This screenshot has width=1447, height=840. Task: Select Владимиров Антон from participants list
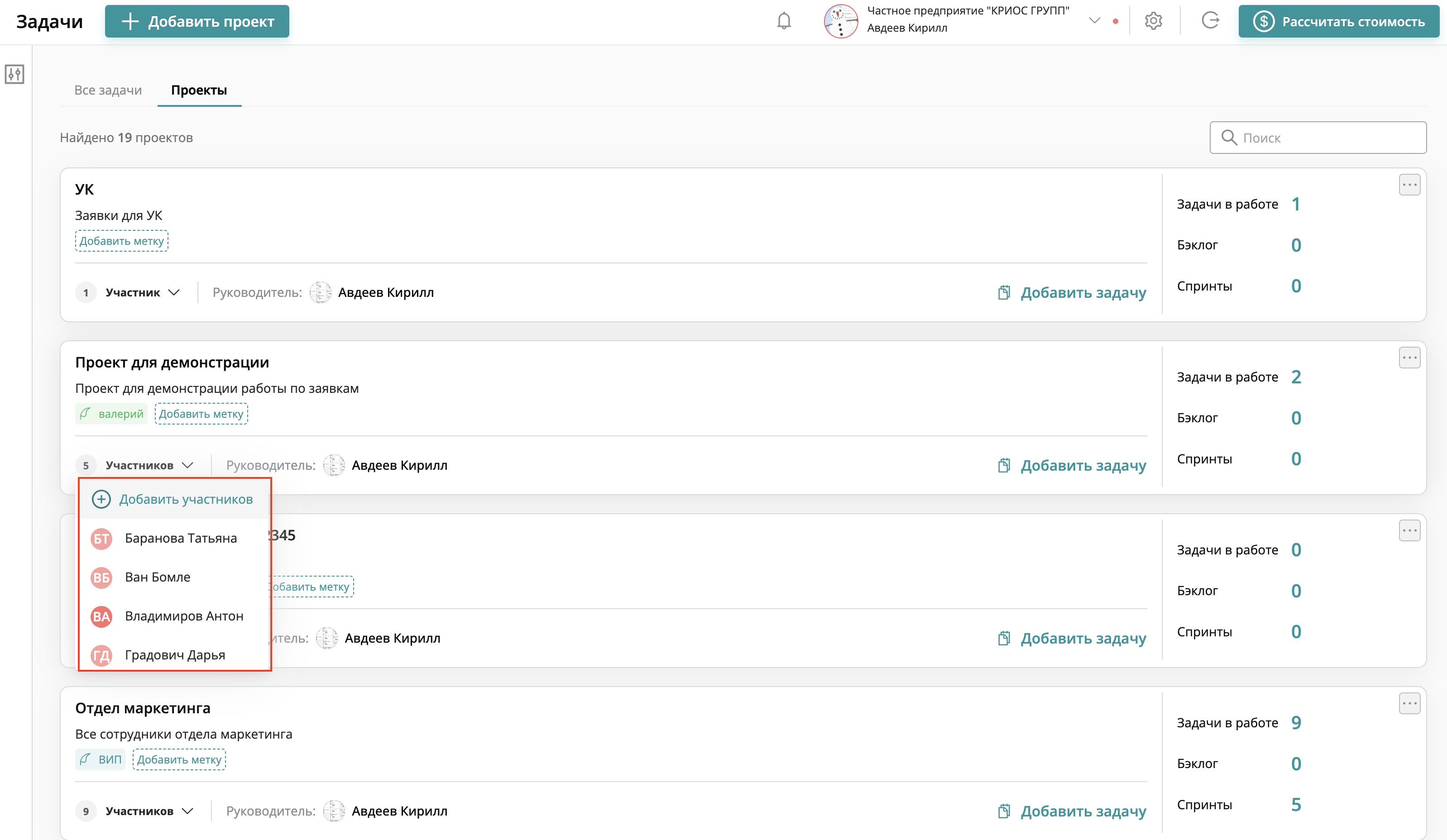(184, 616)
